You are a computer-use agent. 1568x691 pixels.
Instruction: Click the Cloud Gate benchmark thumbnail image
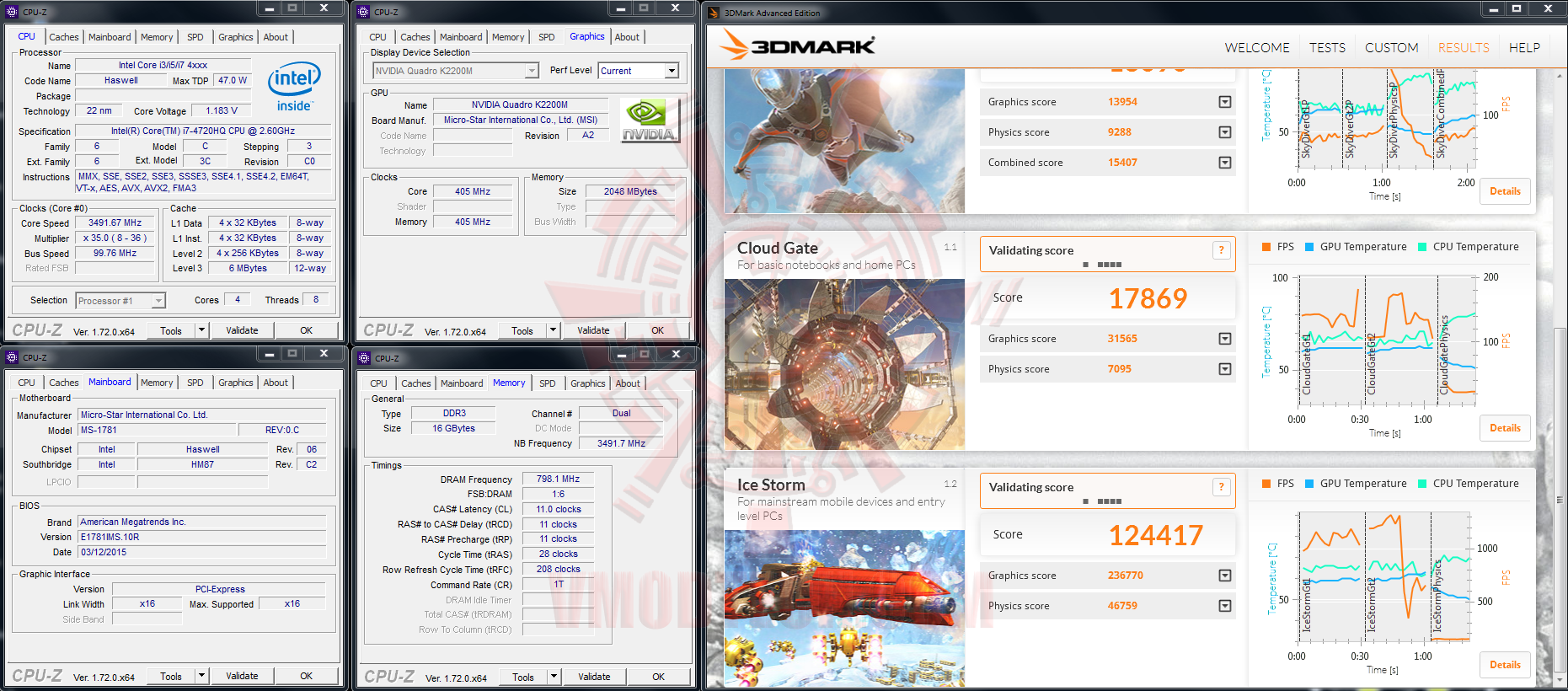pos(844,364)
